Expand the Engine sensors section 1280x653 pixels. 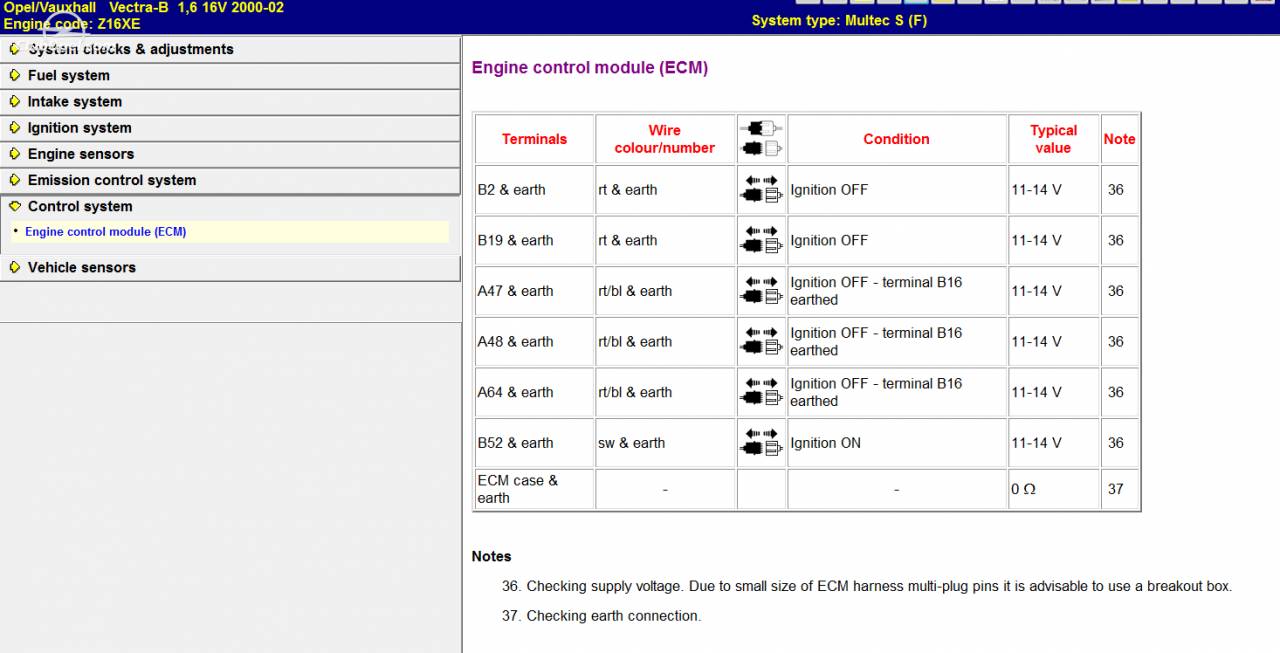[230, 153]
